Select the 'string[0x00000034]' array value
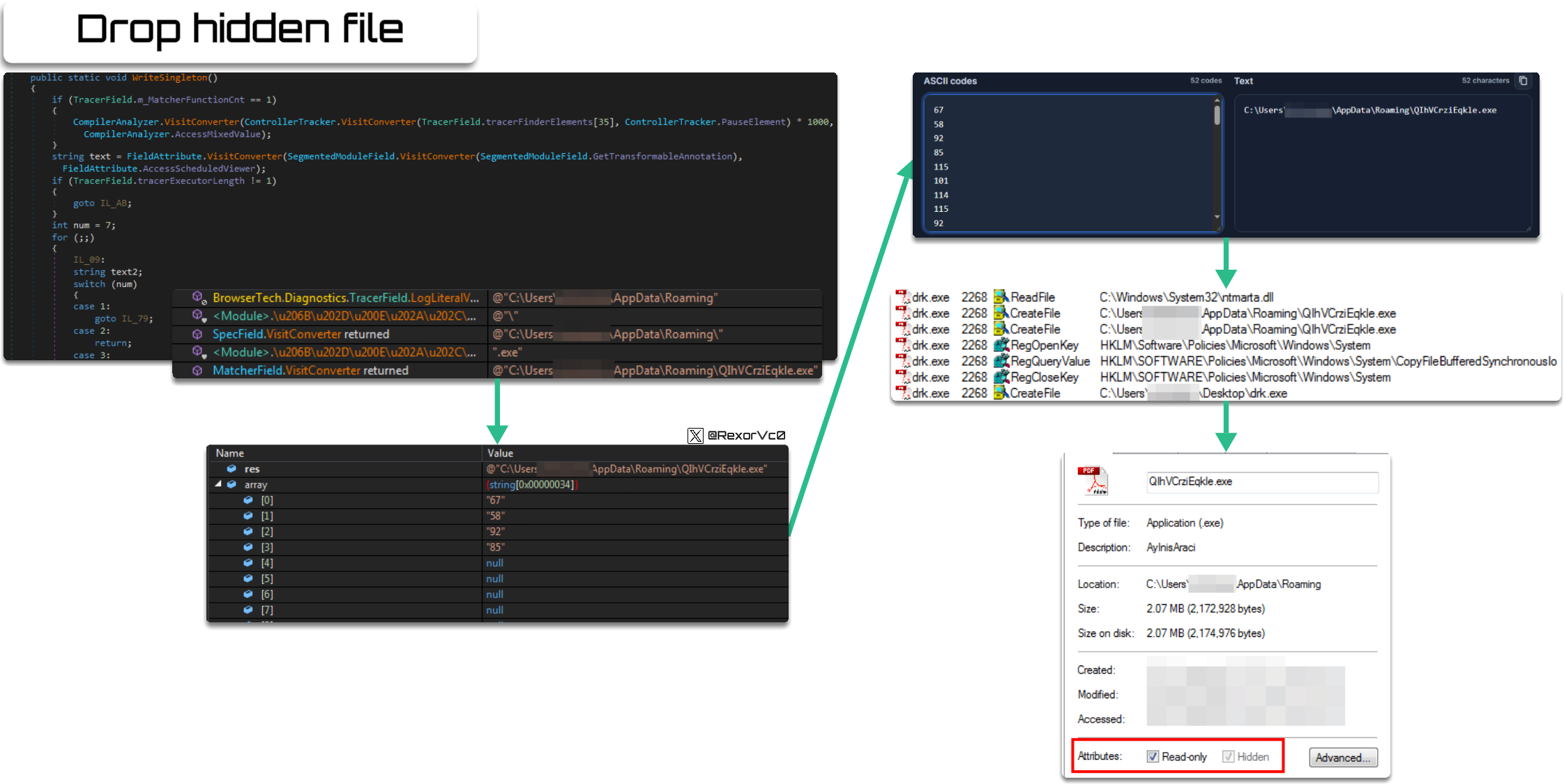Image resolution: width=1564 pixels, height=784 pixels. tap(532, 484)
